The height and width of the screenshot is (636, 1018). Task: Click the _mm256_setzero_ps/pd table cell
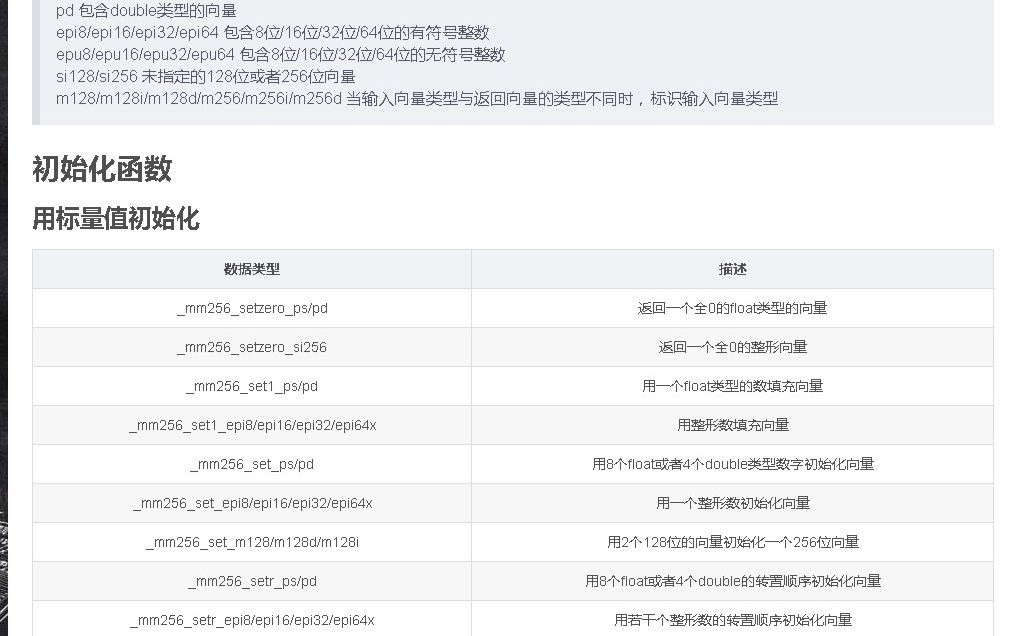click(x=250, y=308)
